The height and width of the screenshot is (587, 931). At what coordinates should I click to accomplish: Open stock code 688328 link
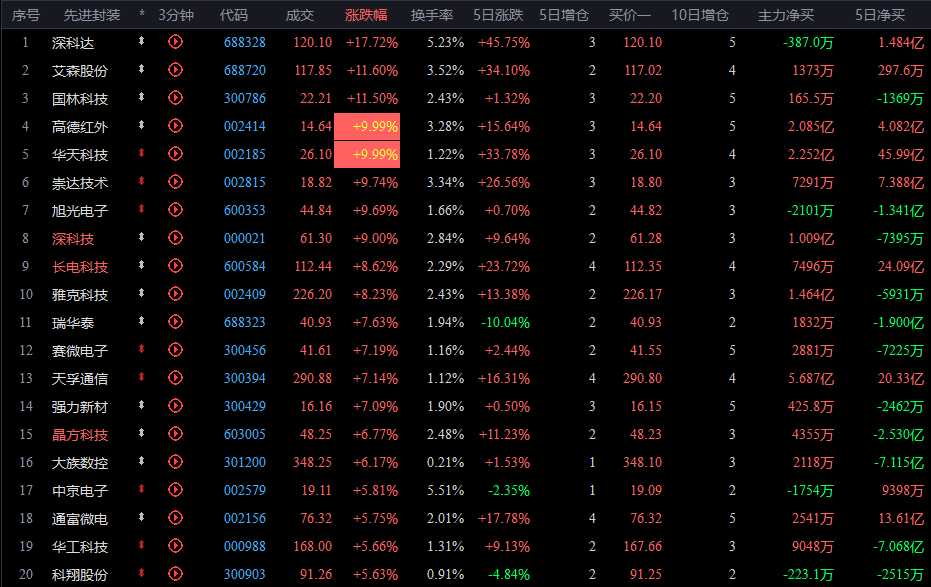coord(245,43)
